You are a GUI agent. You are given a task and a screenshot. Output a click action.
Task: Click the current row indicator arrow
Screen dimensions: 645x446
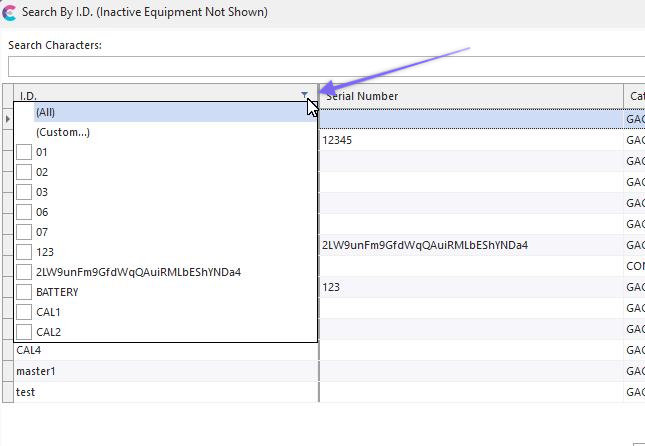point(8,118)
